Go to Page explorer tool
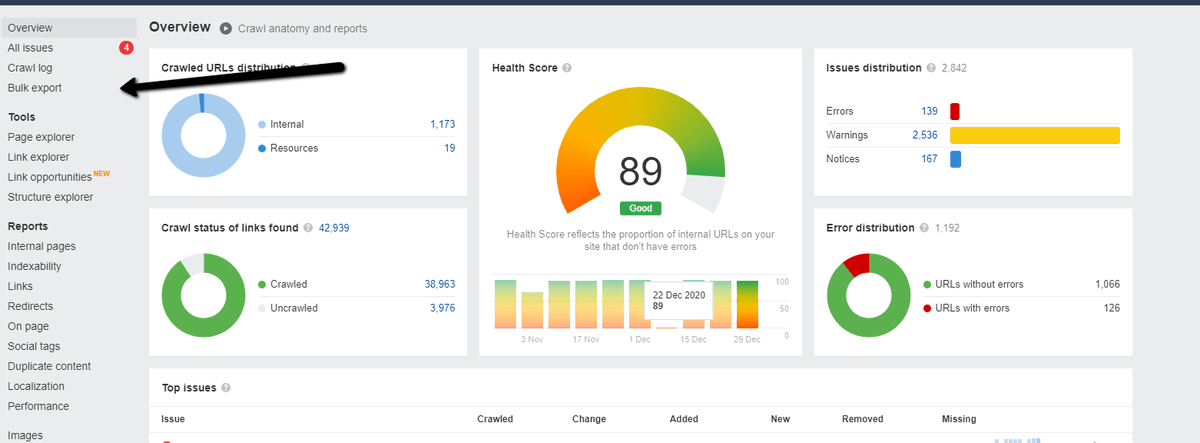 tap(41, 137)
